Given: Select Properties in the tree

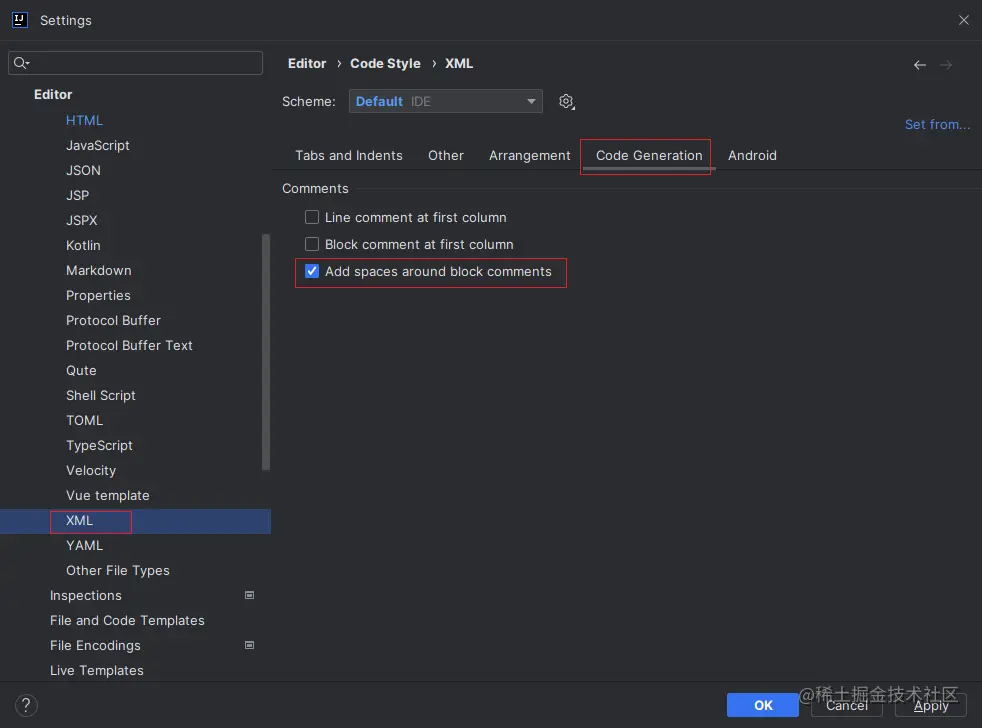Looking at the screenshot, I should (x=98, y=296).
